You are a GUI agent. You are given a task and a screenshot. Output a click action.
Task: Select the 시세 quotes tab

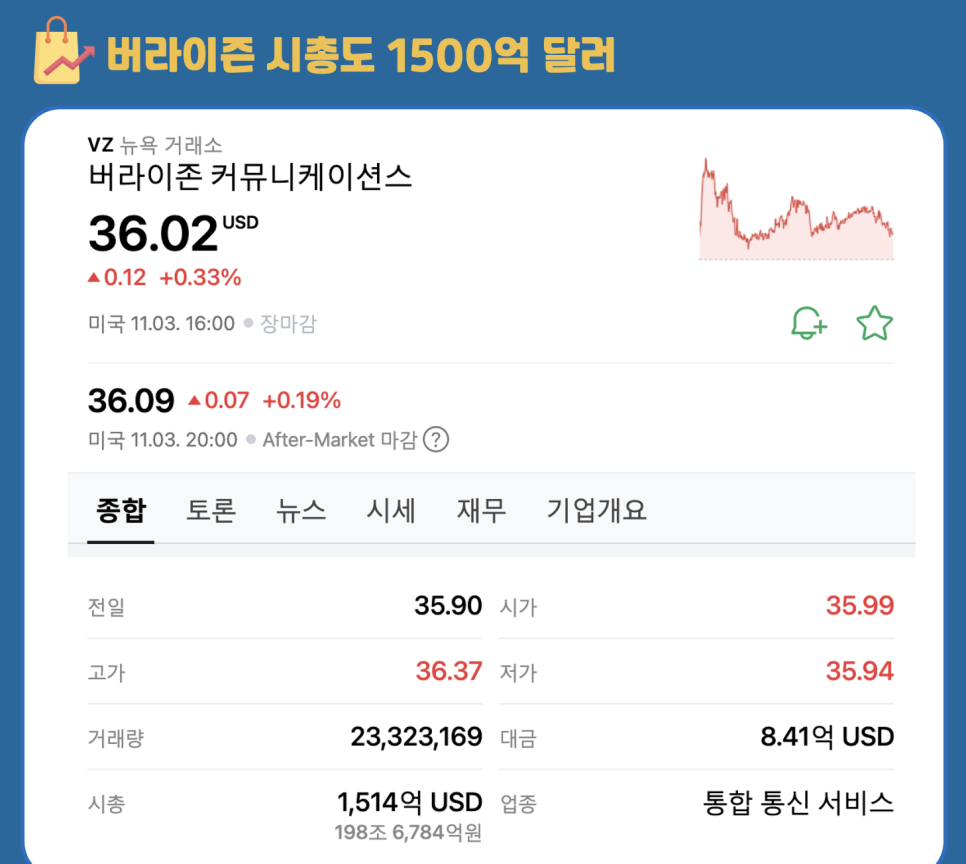(390, 511)
